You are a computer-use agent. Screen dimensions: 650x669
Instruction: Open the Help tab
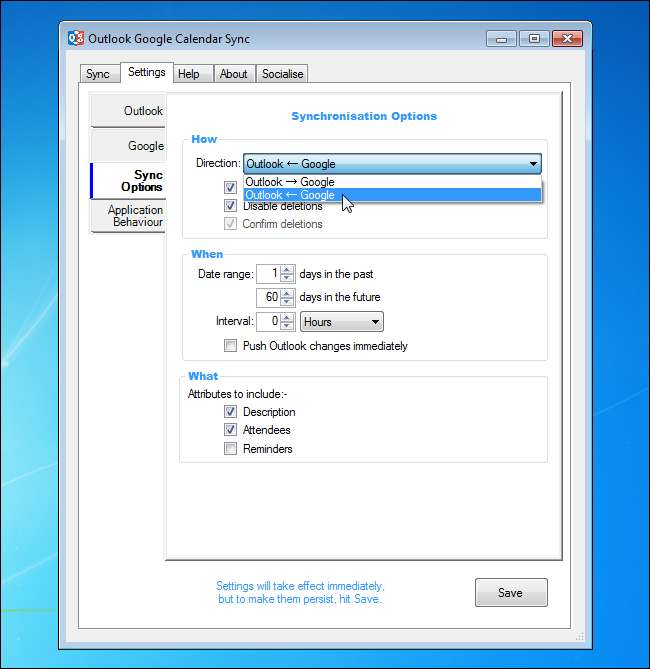pyautogui.click(x=192, y=74)
